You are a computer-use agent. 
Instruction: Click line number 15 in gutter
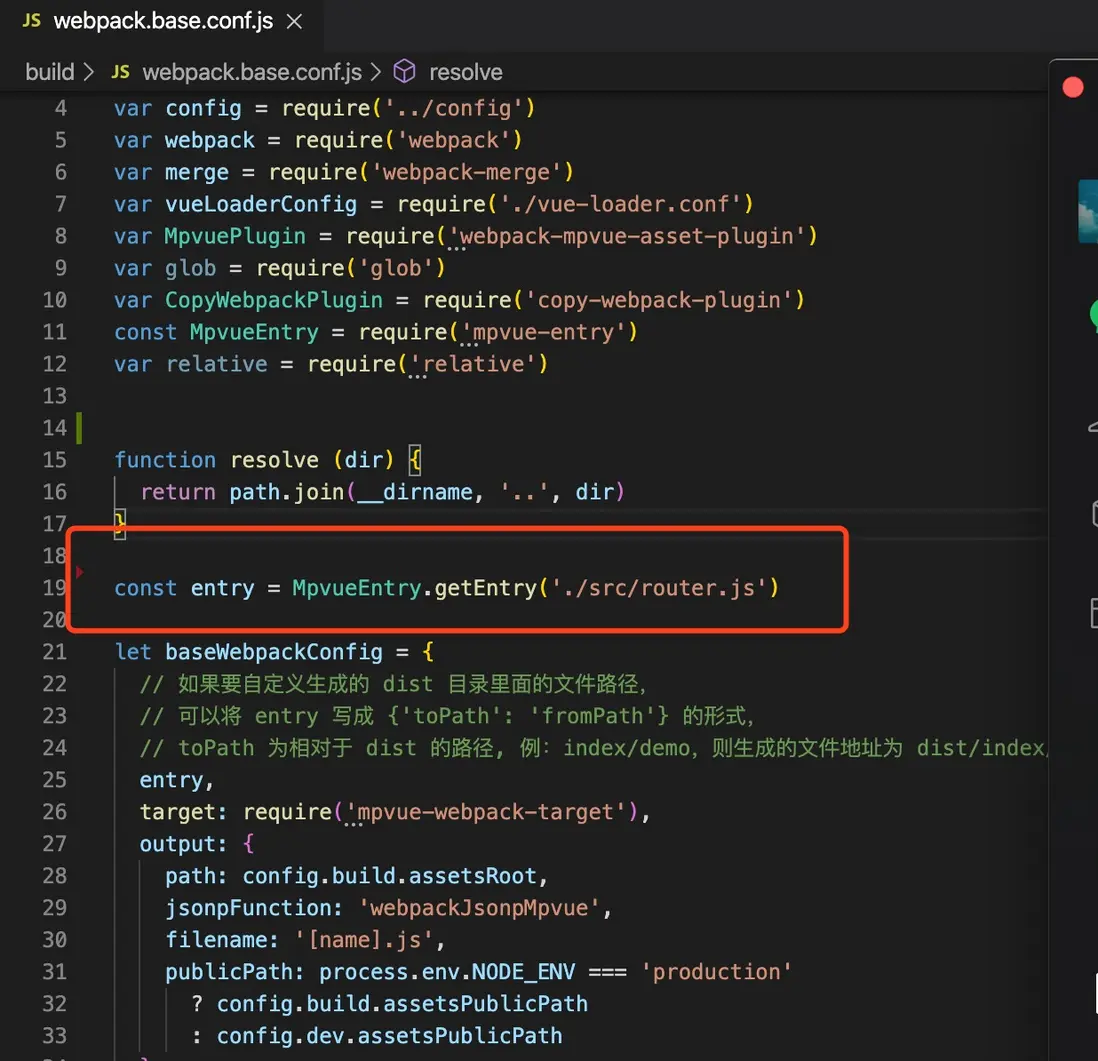55,460
